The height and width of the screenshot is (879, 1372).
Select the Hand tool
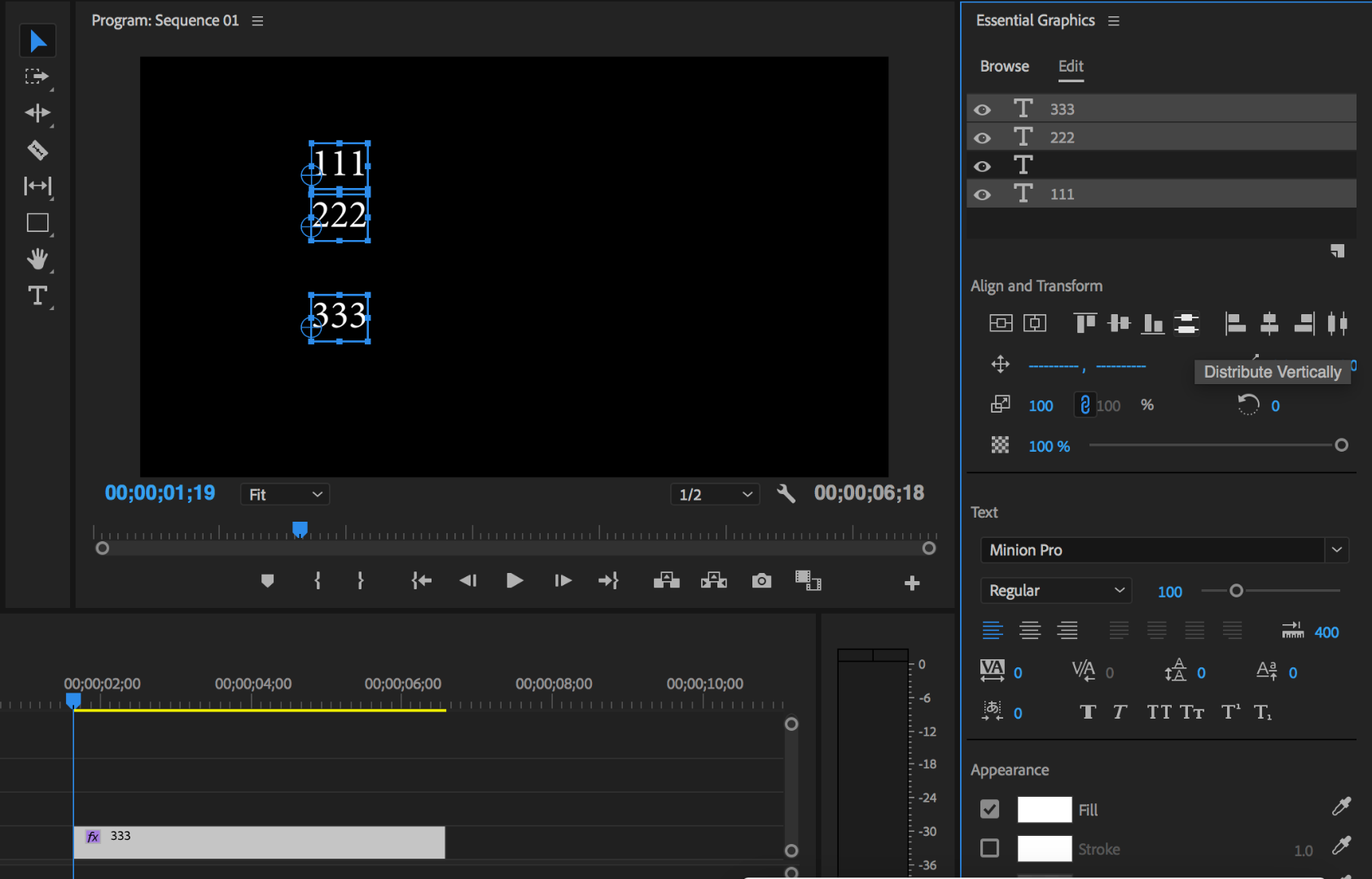coord(37,260)
